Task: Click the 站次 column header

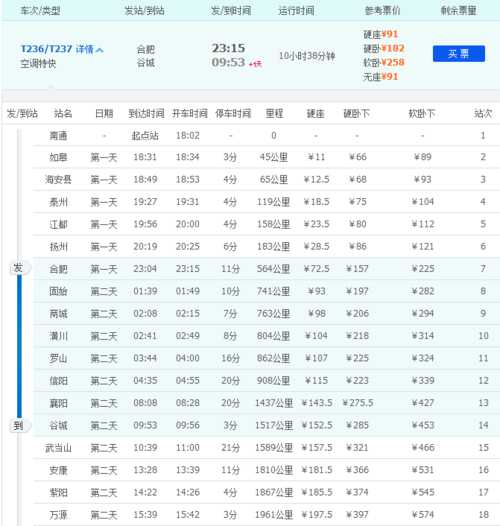Action: (483, 113)
